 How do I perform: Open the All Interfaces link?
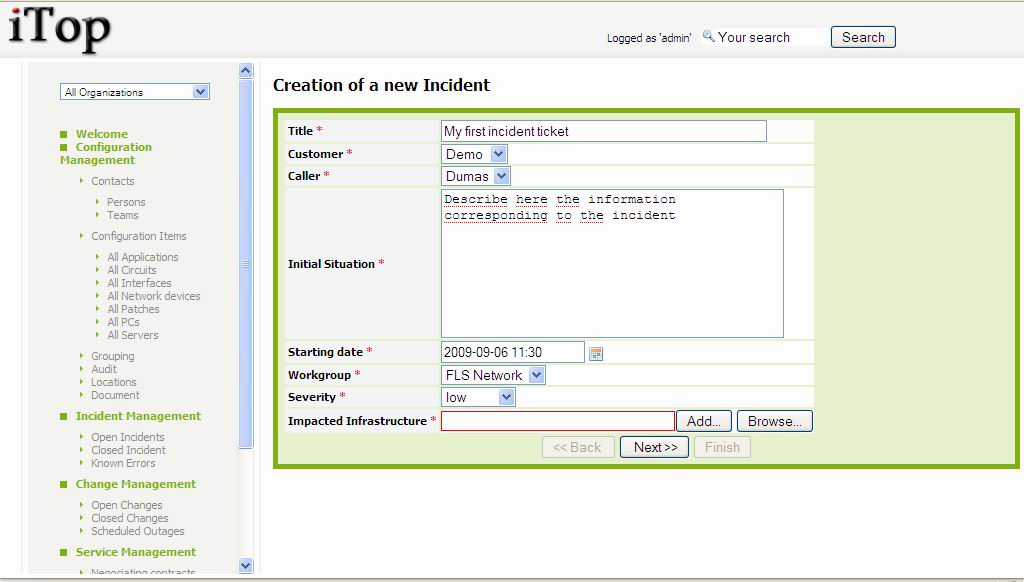click(139, 283)
